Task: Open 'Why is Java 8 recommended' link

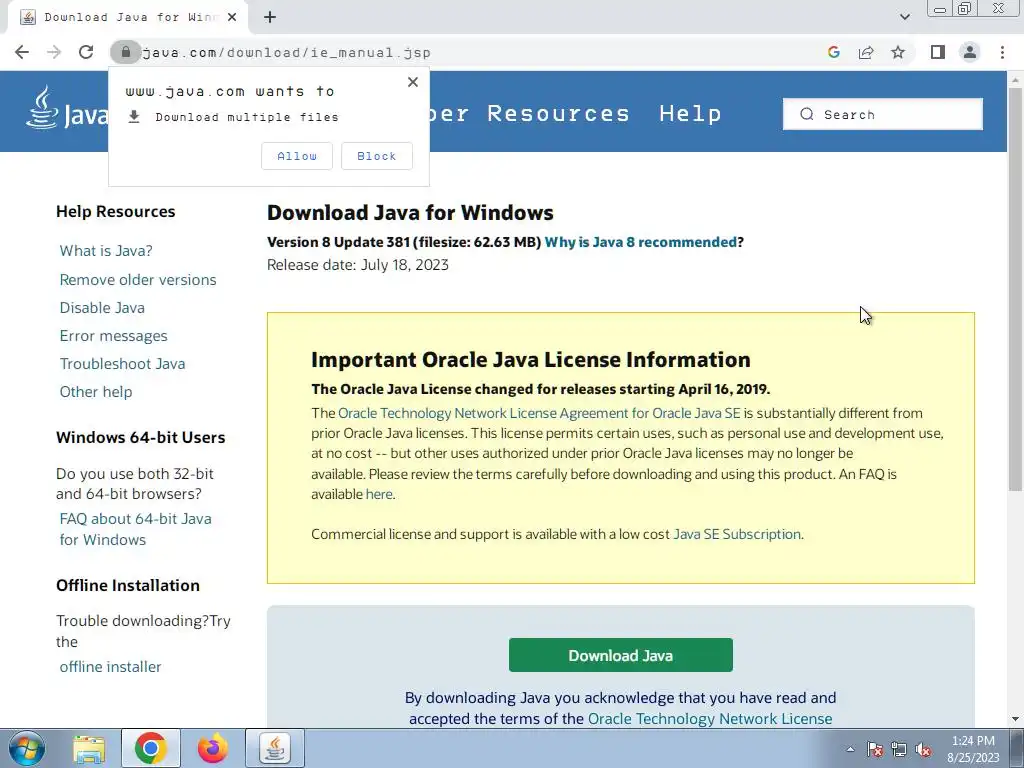Action: 640,242
